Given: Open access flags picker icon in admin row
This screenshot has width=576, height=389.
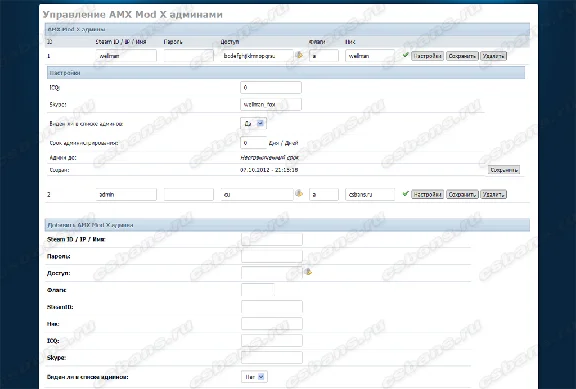Looking at the screenshot, I should (x=299, y=194).
